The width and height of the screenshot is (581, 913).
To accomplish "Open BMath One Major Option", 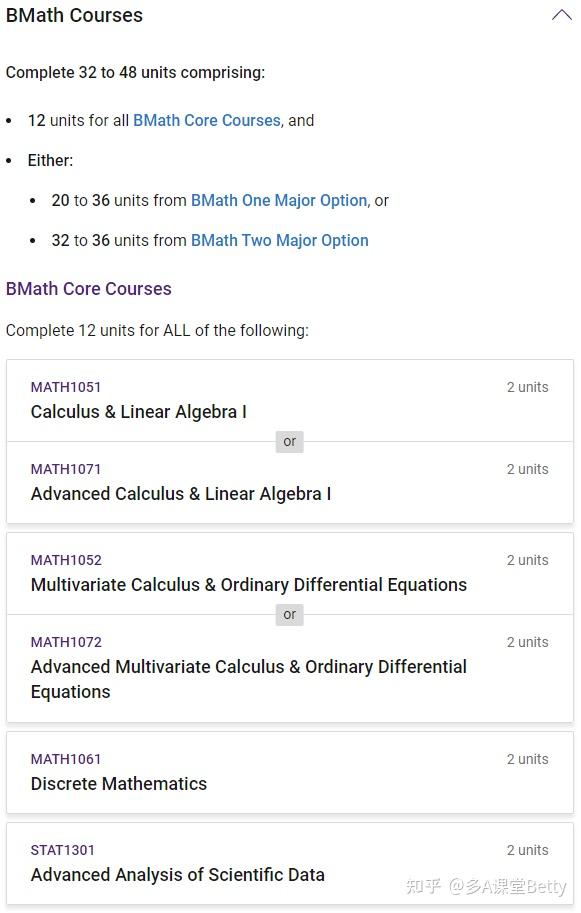I will click(279, 200).
